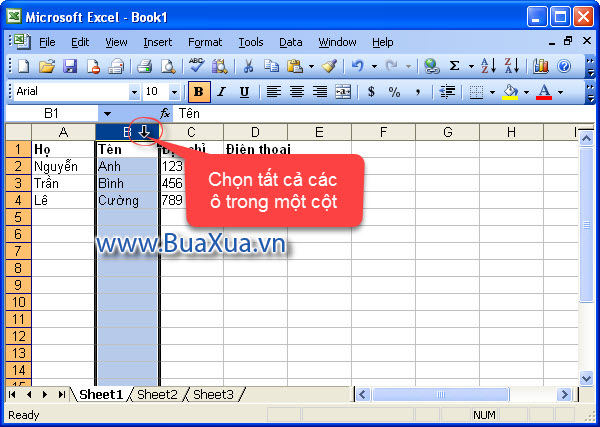Sort ascending with the A-Z icon
Viewport: 600px width, 427px height.
[x=488, y=66]
